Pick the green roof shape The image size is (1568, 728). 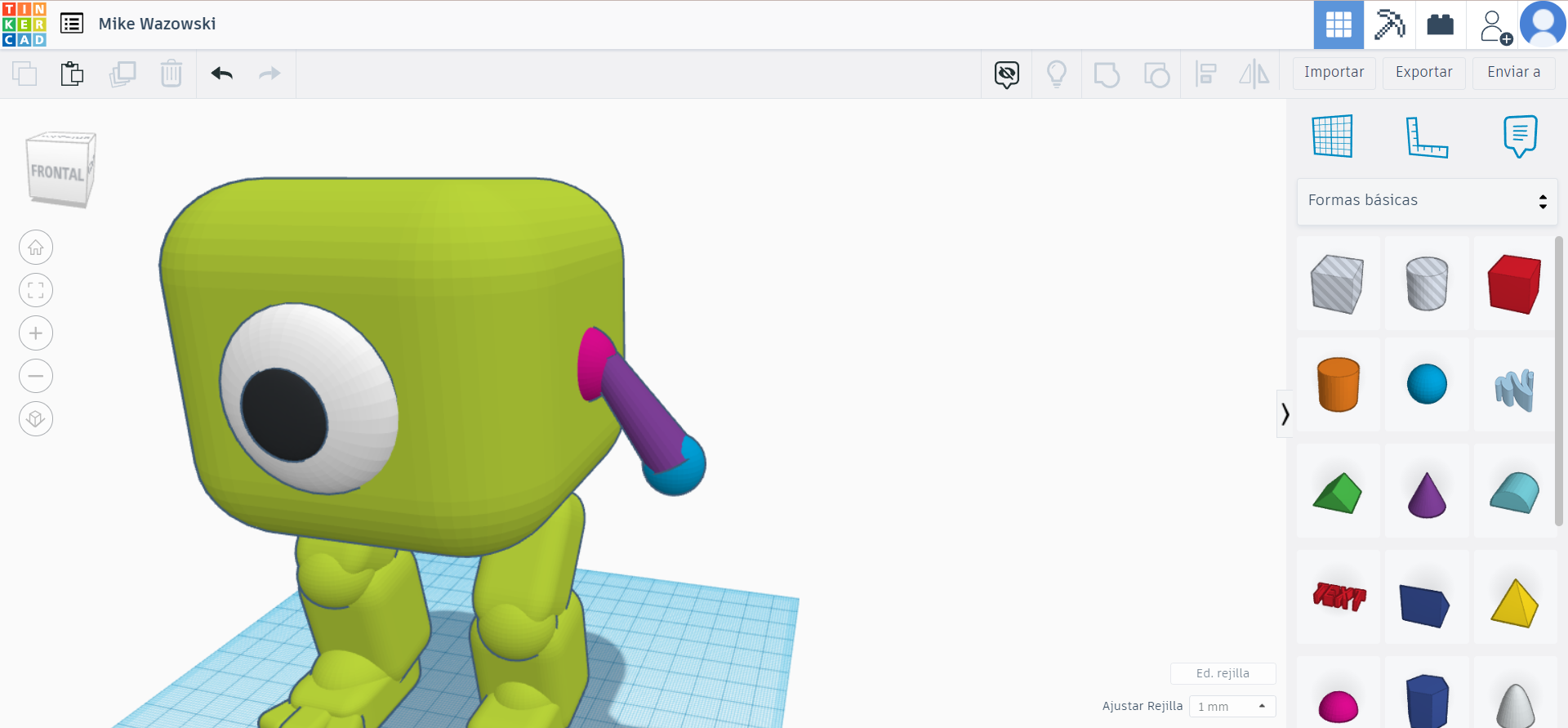coord(1338,492)
